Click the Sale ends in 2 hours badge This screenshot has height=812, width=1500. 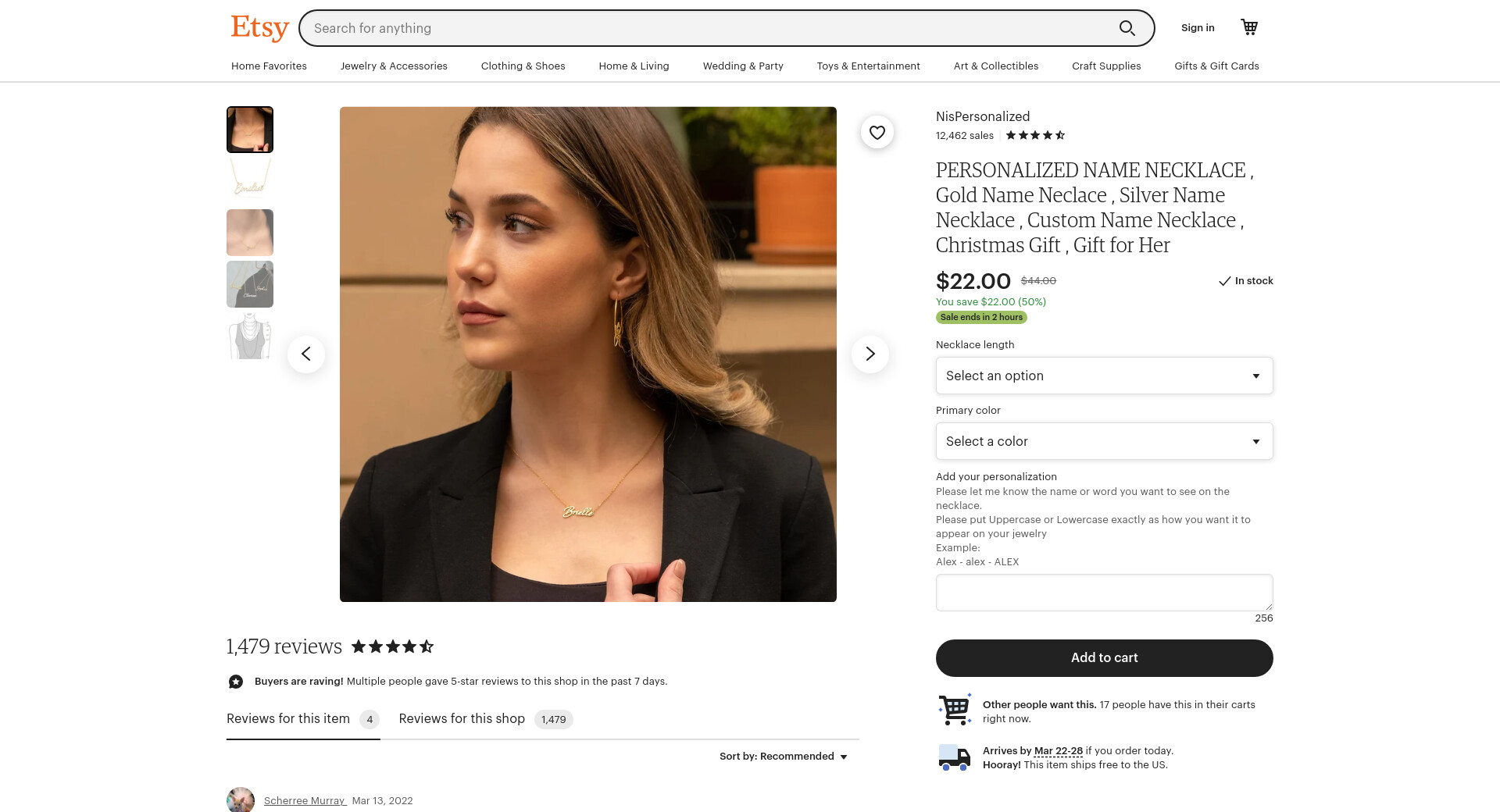[981, 317]
